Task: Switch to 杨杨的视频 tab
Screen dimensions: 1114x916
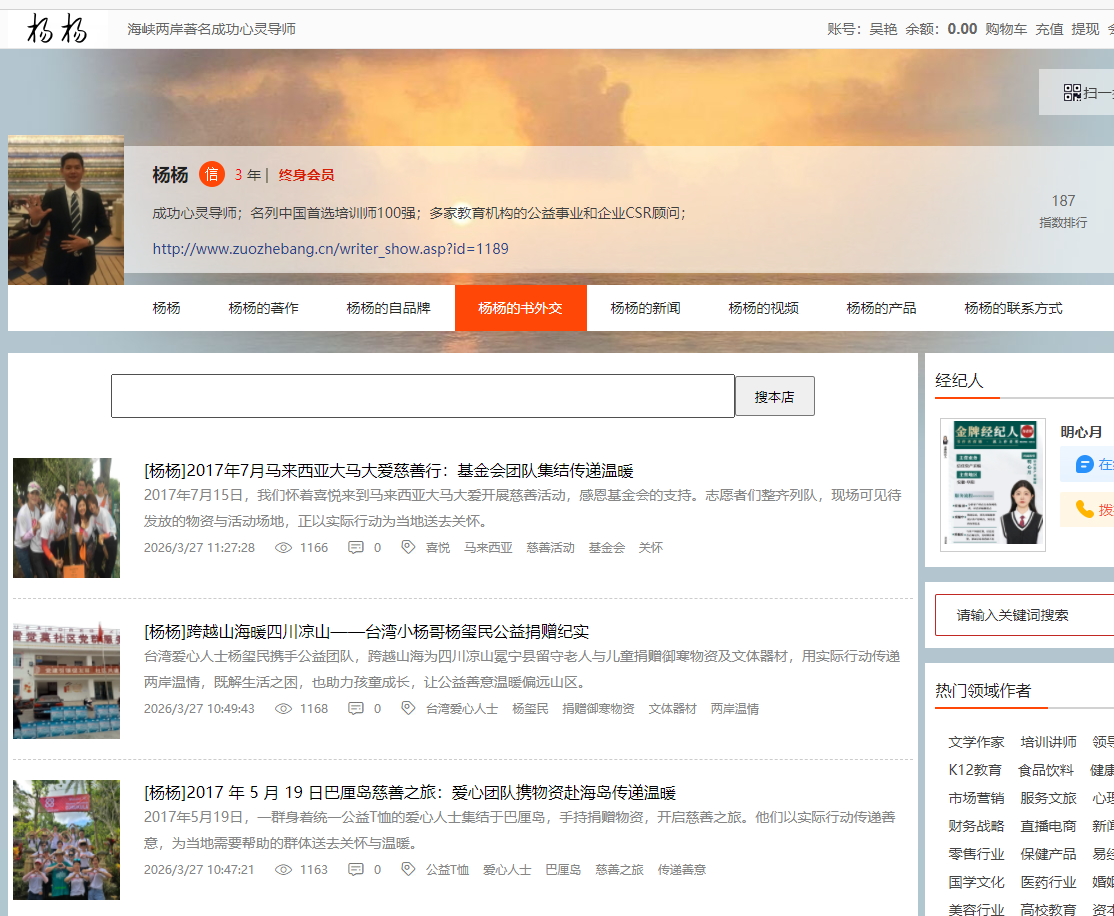Action: (763, 308)
